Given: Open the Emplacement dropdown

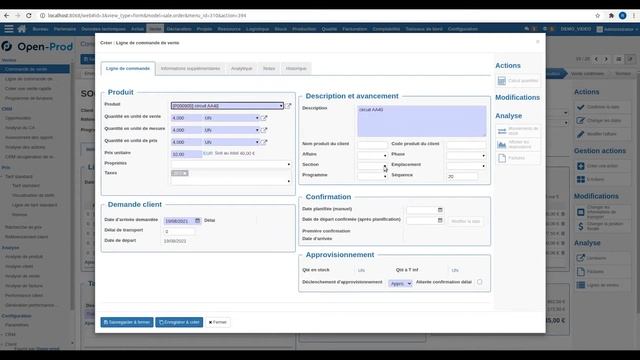Looking at the screenshot, I should [483, 166].
